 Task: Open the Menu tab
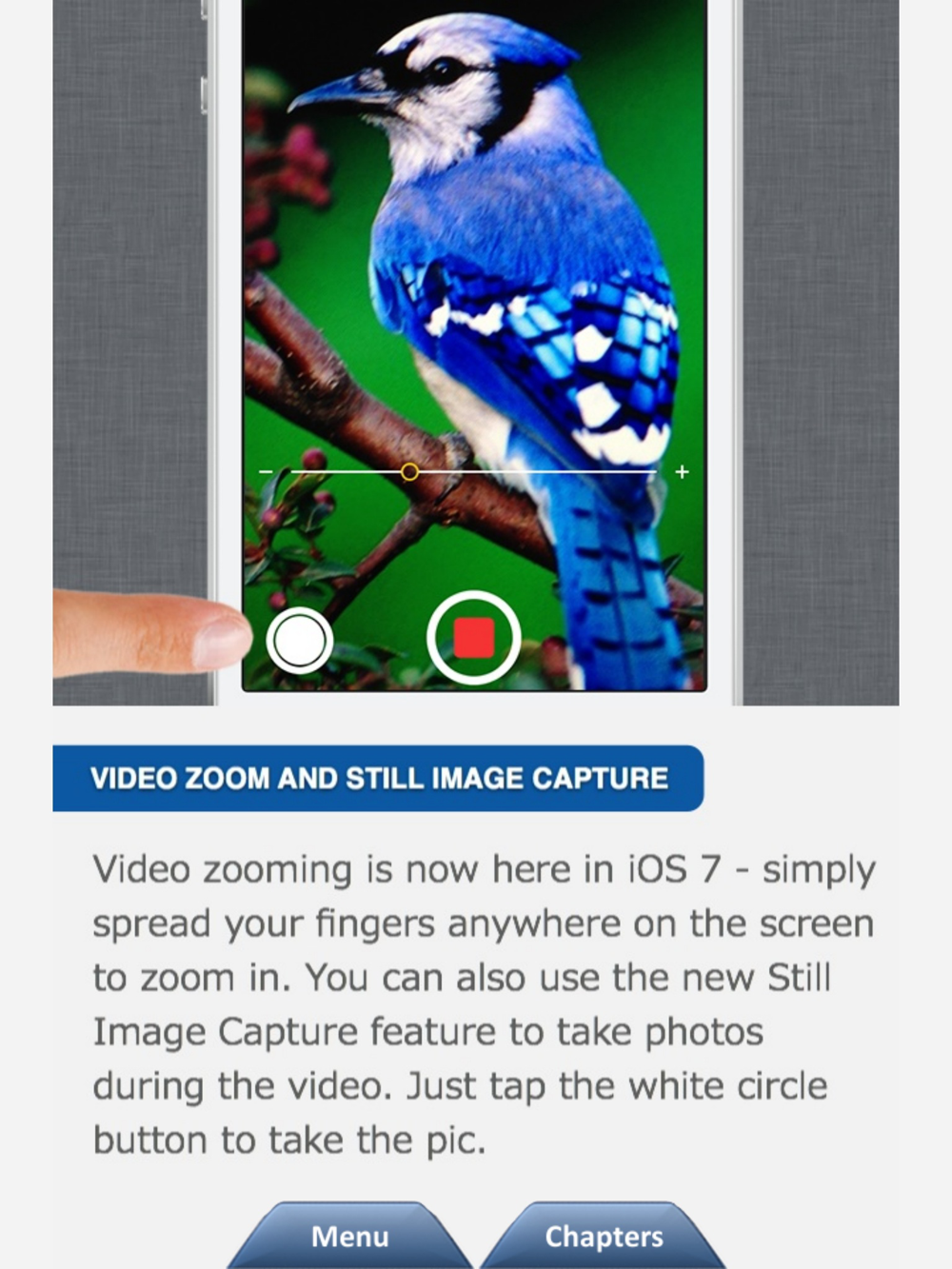point(350,1236)
